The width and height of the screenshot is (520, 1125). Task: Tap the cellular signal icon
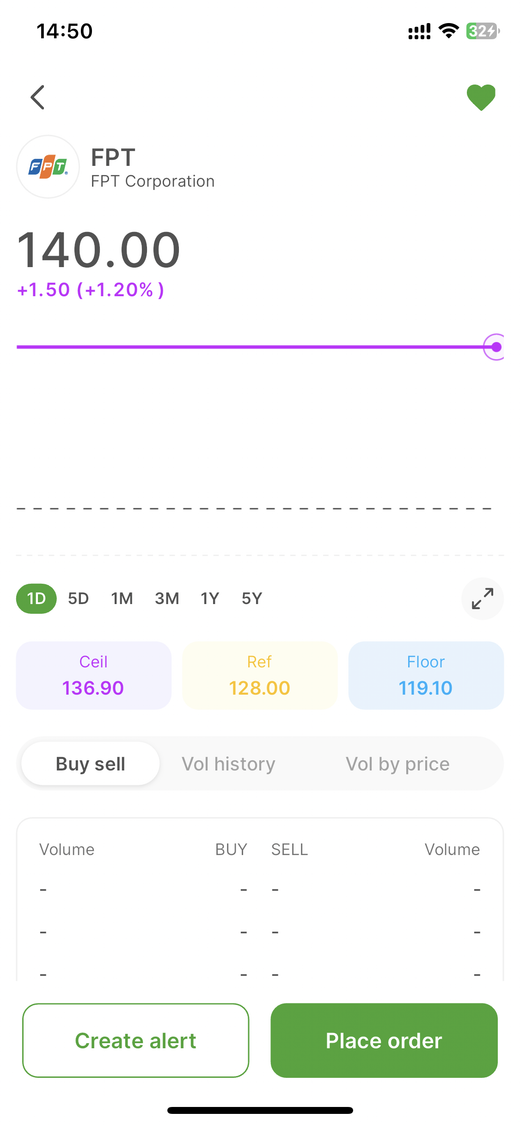coord(420,31)
